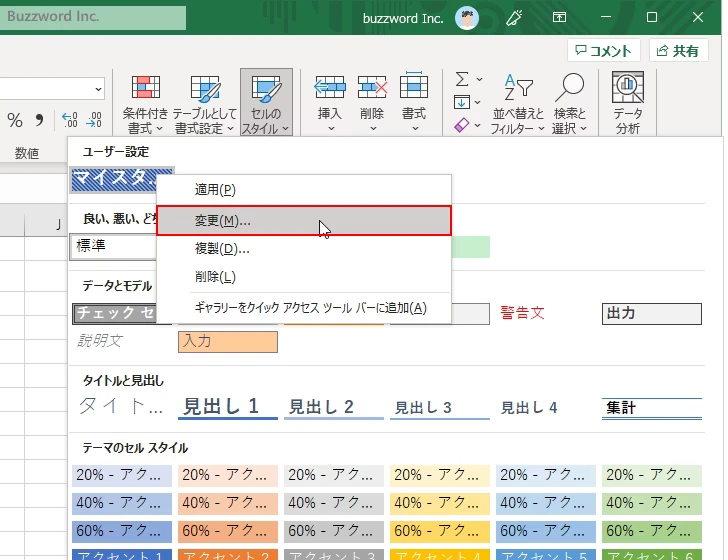Open Find & Select (検索と選択)
728x560 pixels.
pos(569,103)
